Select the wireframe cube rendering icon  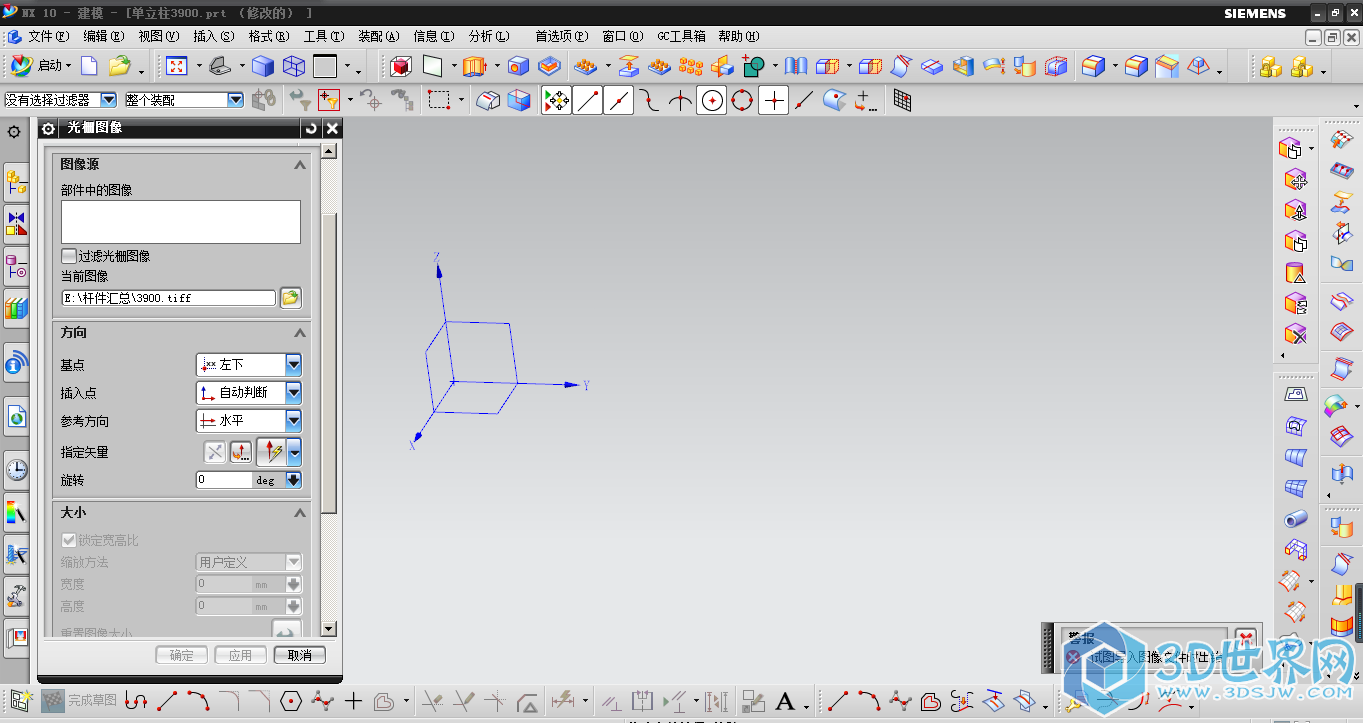[x=294, y=67]
